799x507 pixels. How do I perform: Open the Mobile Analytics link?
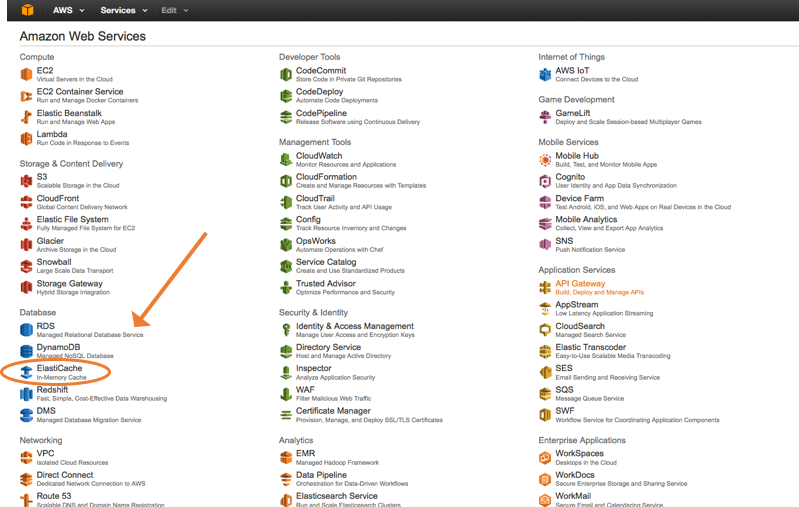coord(586,220)
